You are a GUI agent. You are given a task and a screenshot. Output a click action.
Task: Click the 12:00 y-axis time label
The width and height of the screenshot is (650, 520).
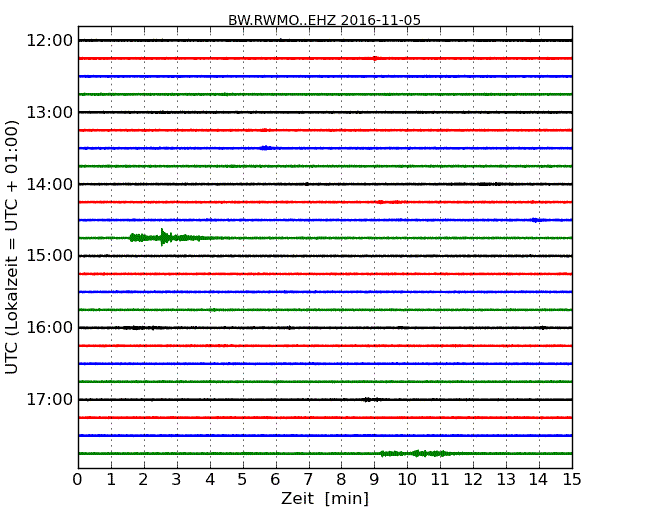click(x=49, y=41)
